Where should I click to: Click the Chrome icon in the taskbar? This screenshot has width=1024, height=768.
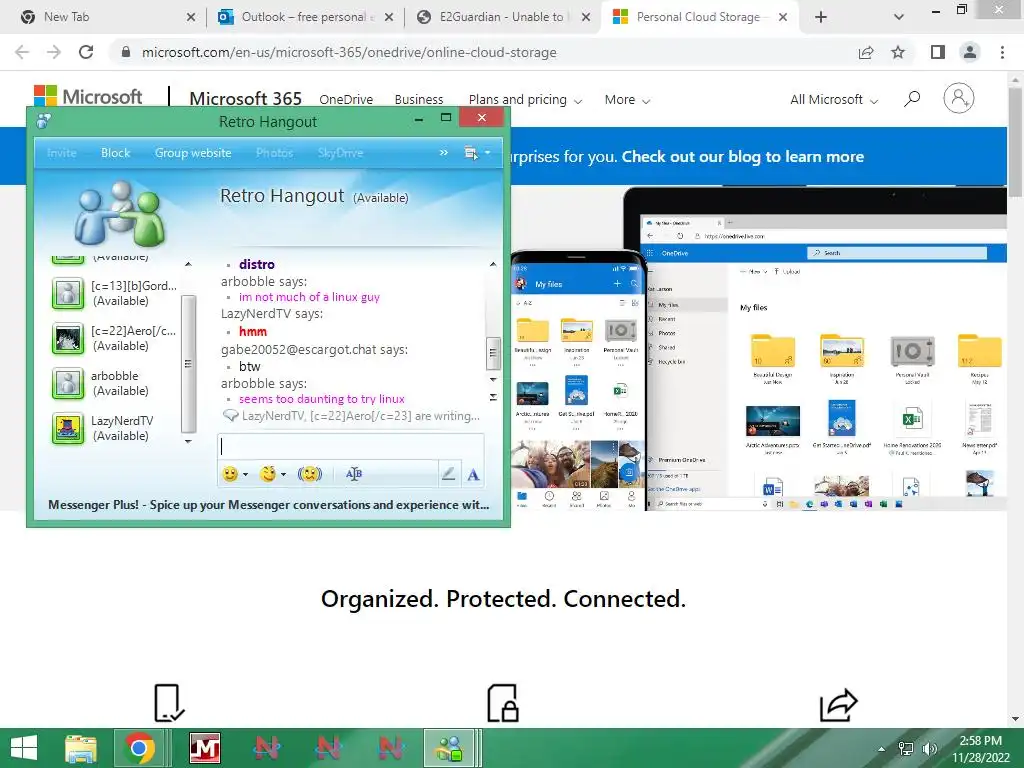[x=138, y=748]
